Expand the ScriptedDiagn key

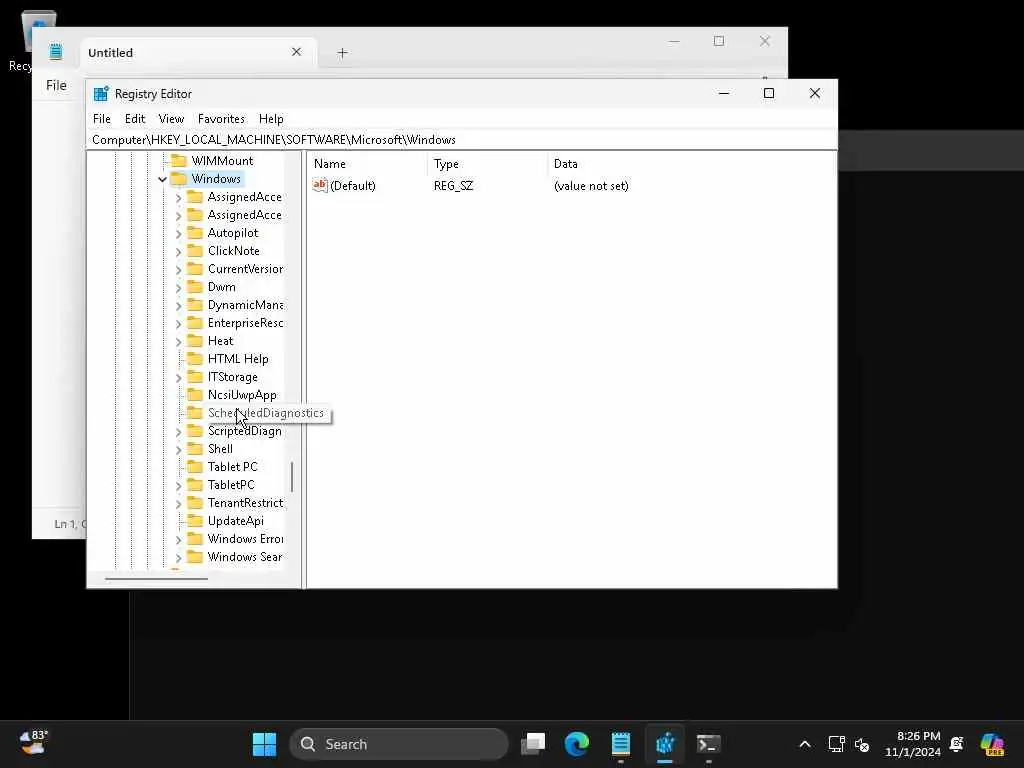[178, 432]
